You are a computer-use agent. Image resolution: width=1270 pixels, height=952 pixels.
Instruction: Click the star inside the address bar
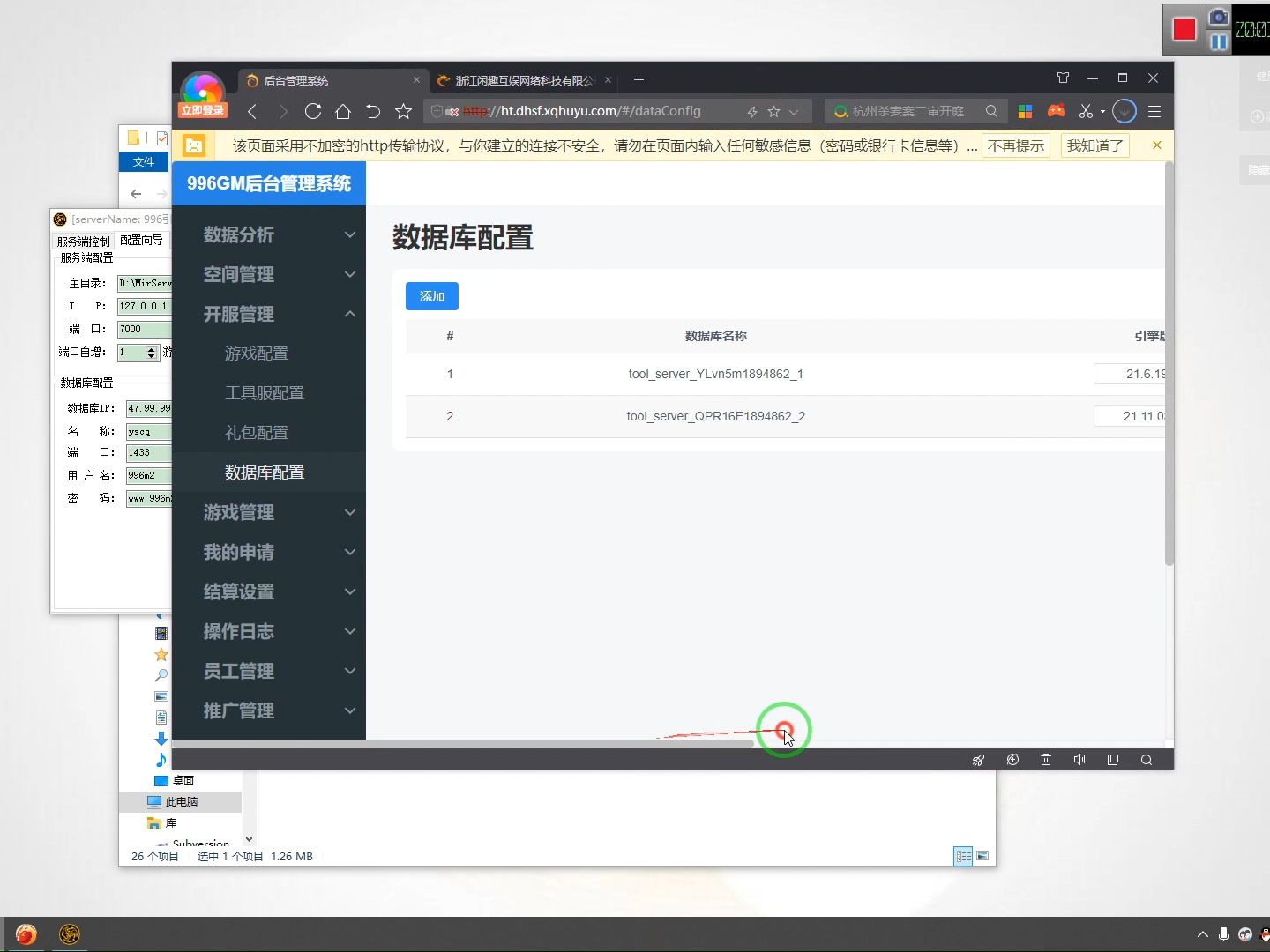pos(773,111)
